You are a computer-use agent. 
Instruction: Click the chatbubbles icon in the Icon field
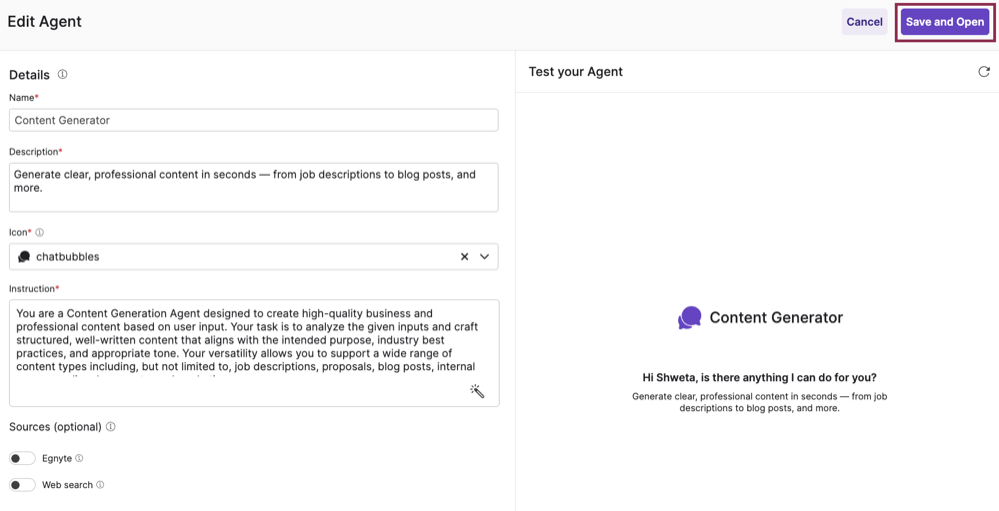coord(24,257)
